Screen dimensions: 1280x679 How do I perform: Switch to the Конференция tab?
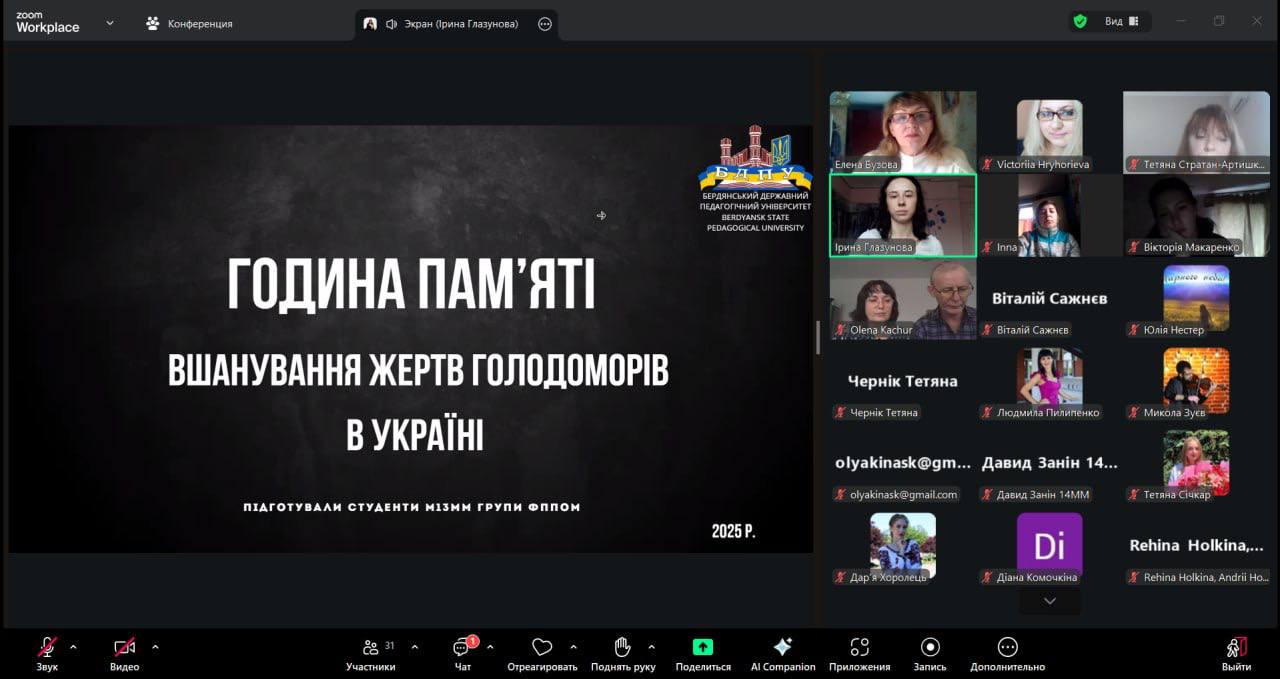pos(190,23)
